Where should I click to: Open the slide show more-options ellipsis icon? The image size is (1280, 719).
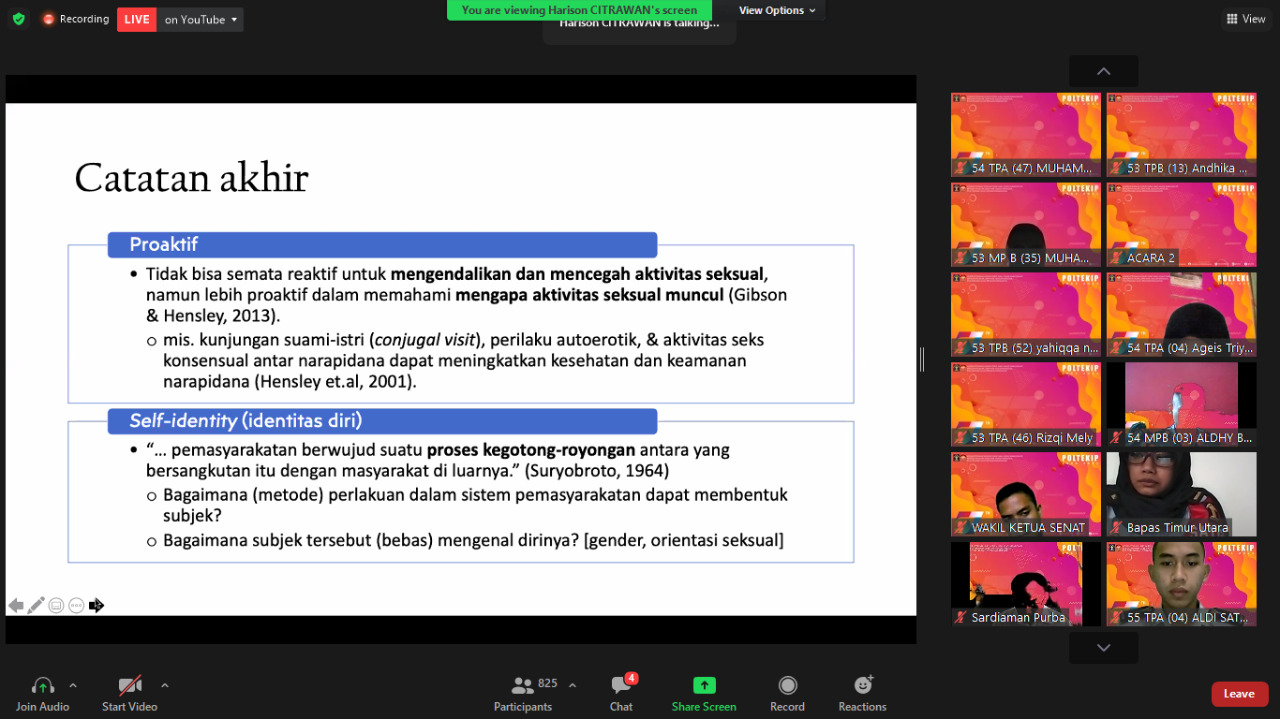76,605
